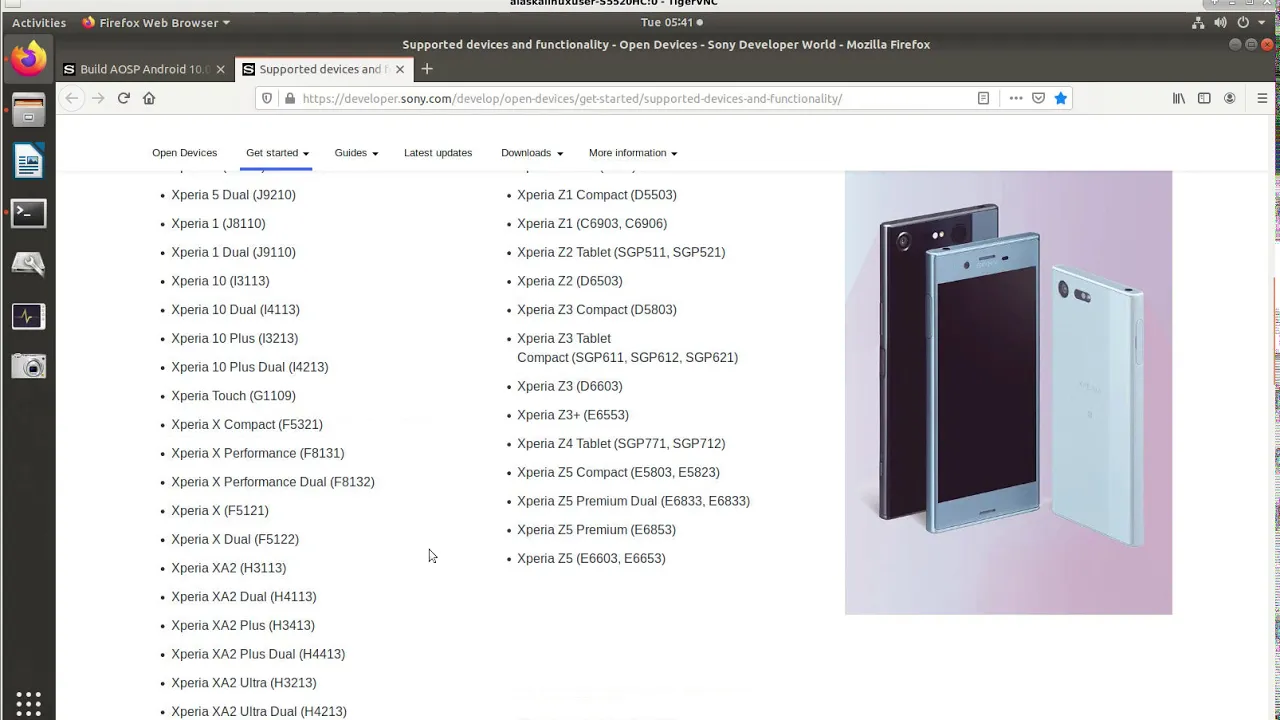Open Terminal from the dock
Screen dimensions: 1280x720
(28, 213)
